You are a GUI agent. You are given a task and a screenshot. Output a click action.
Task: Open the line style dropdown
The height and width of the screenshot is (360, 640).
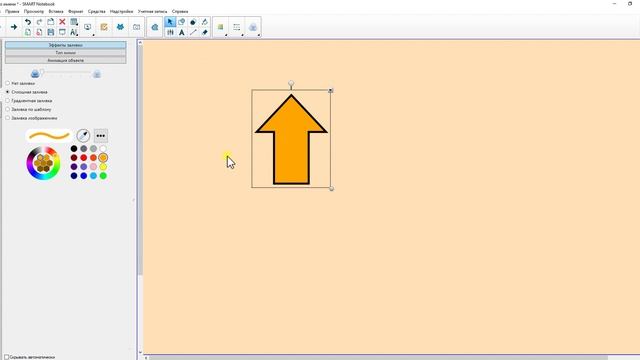coord(237,27)
